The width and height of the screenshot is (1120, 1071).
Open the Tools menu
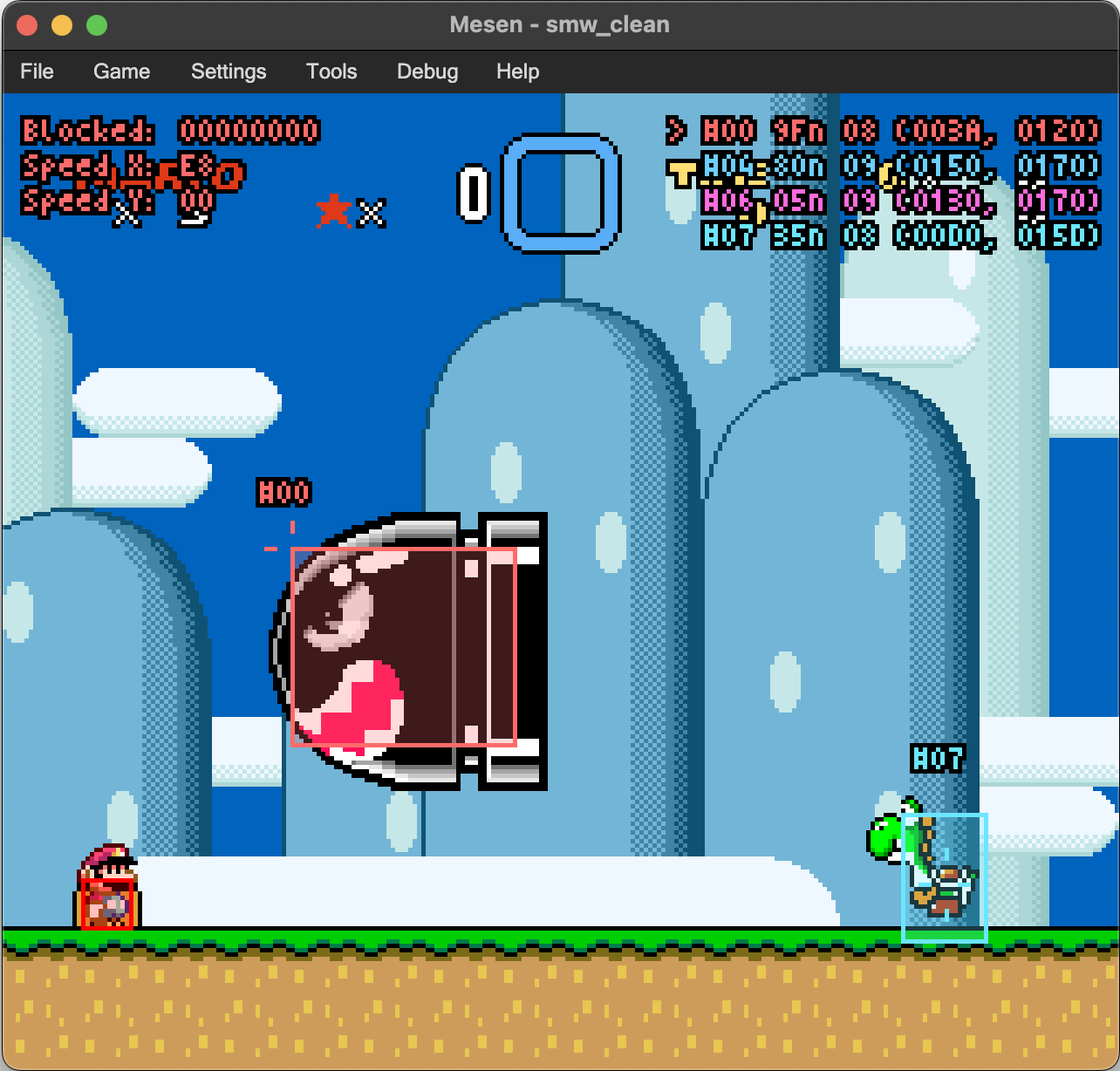point(331,72)
